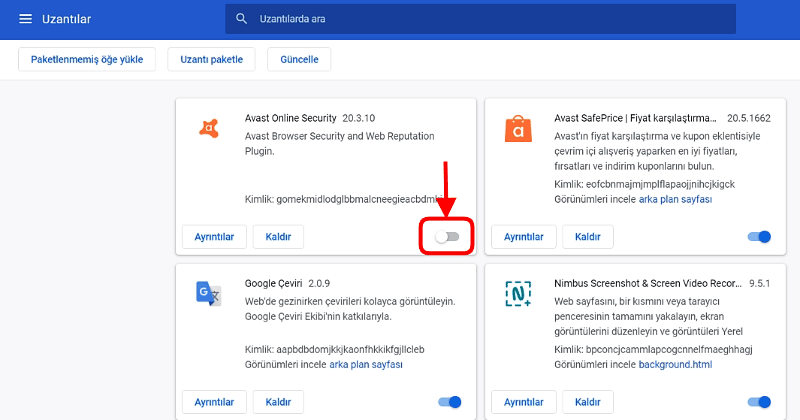
Task: Click version number '20.3.10'
Action: (x=359, y=118)
